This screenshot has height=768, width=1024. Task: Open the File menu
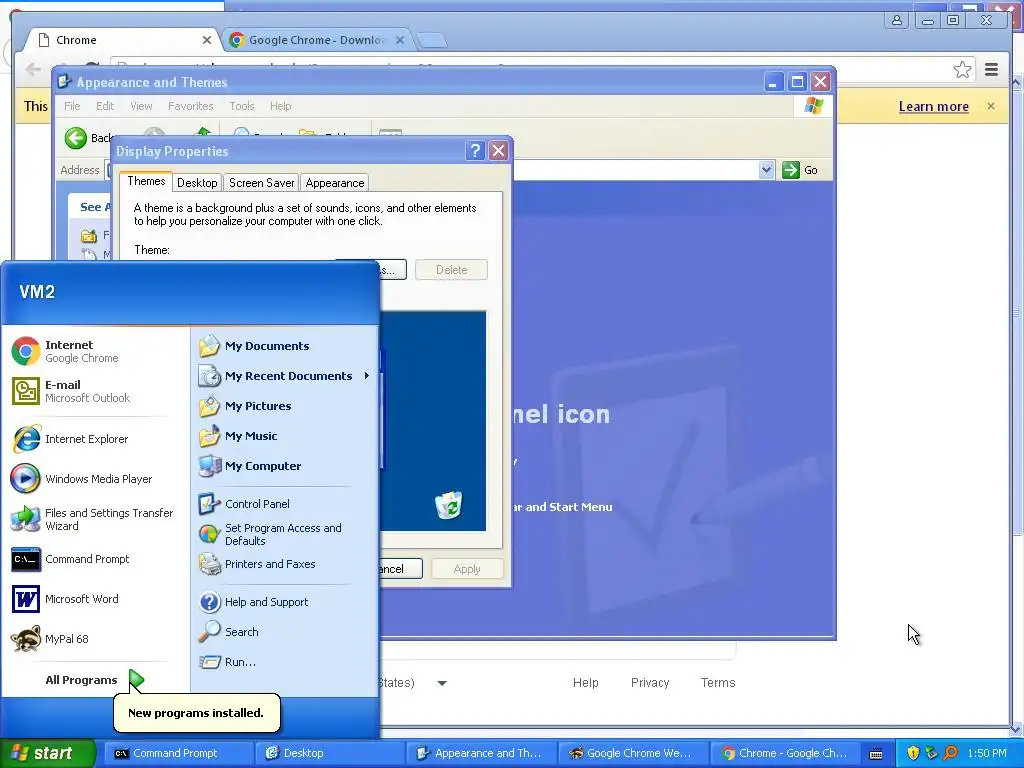(x=72, y=106)
